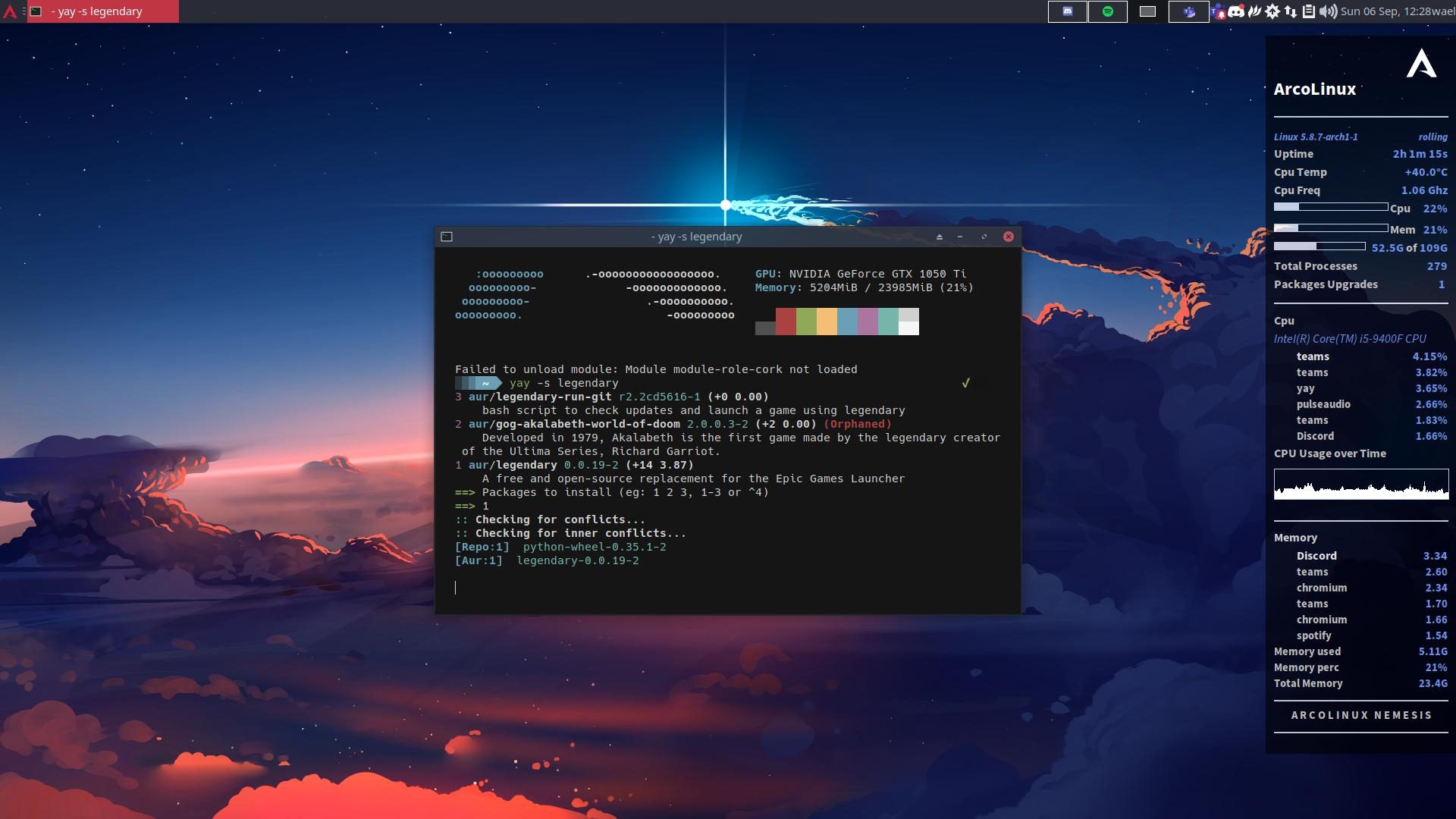The image size is (1456, 819).
Task: Click the purple color block in neofetch output
Action: point(868,321)
